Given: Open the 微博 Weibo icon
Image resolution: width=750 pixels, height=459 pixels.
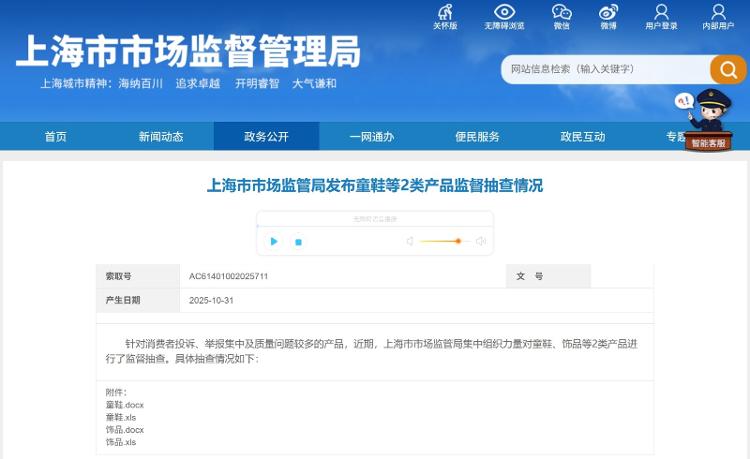Looking at the screenshot, I should [608, 13].
